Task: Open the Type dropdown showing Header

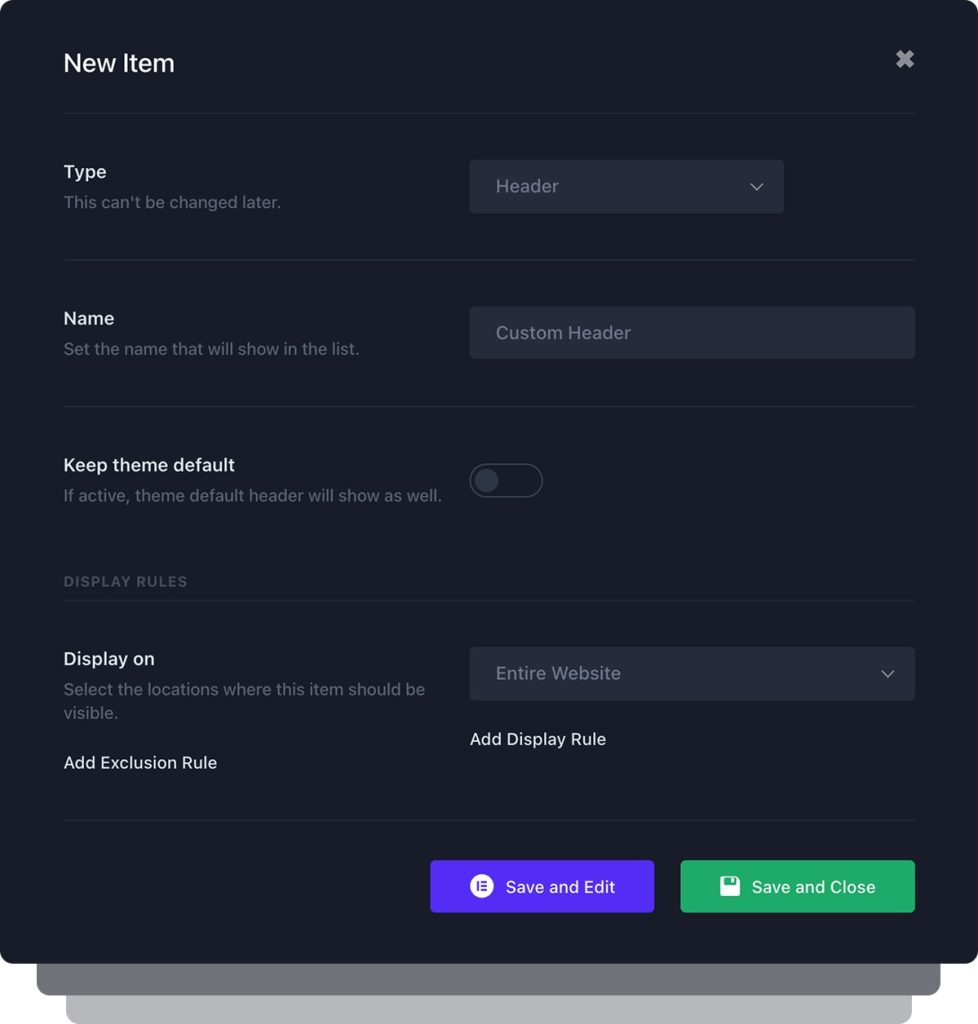Action: [626, 186]
